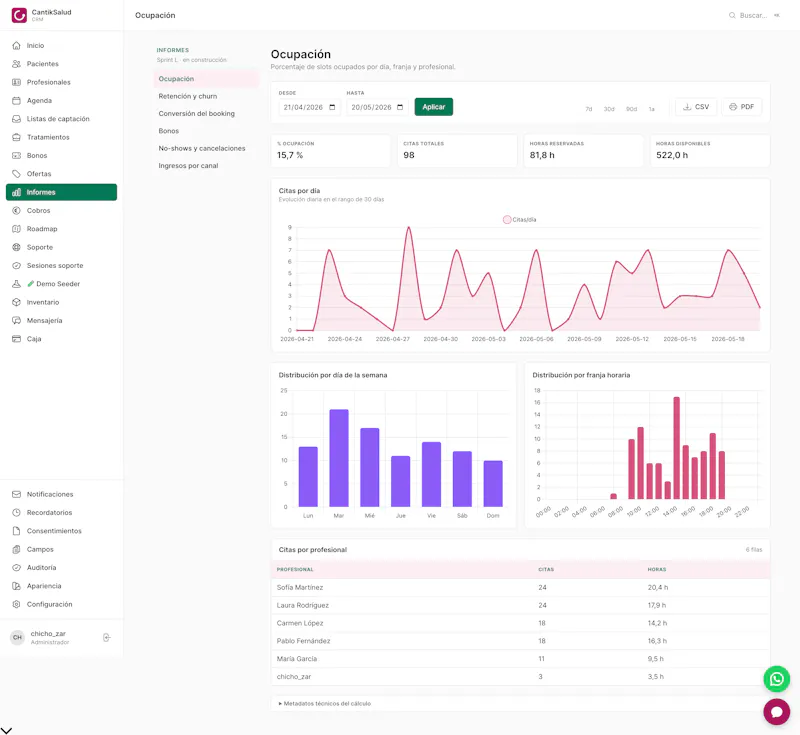Viewport: 800px width, 735px height.
Task: Click the CantikSalud logo icon
Action: point(19,15)
